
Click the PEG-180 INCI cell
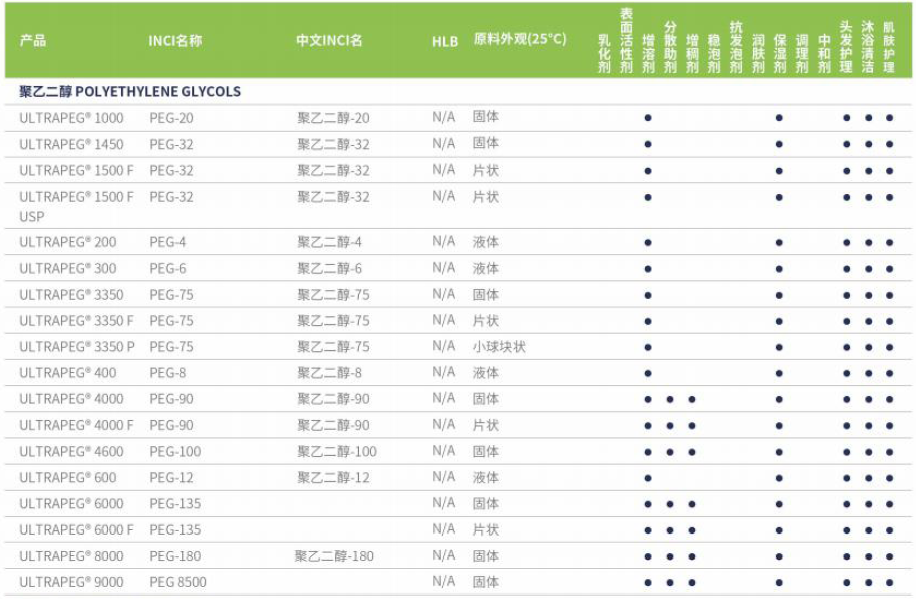175,556
